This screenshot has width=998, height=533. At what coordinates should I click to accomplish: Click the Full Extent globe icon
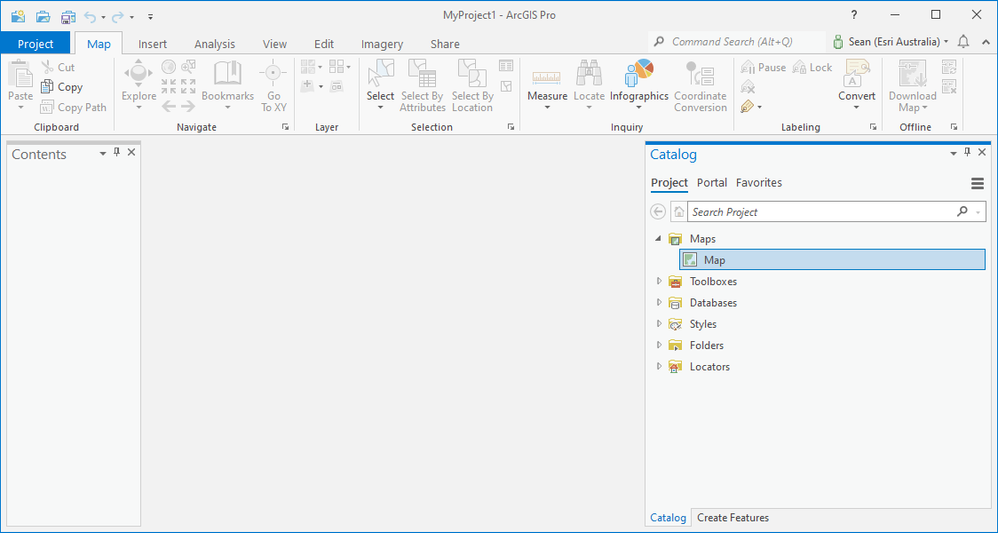[x=168, y=66]
